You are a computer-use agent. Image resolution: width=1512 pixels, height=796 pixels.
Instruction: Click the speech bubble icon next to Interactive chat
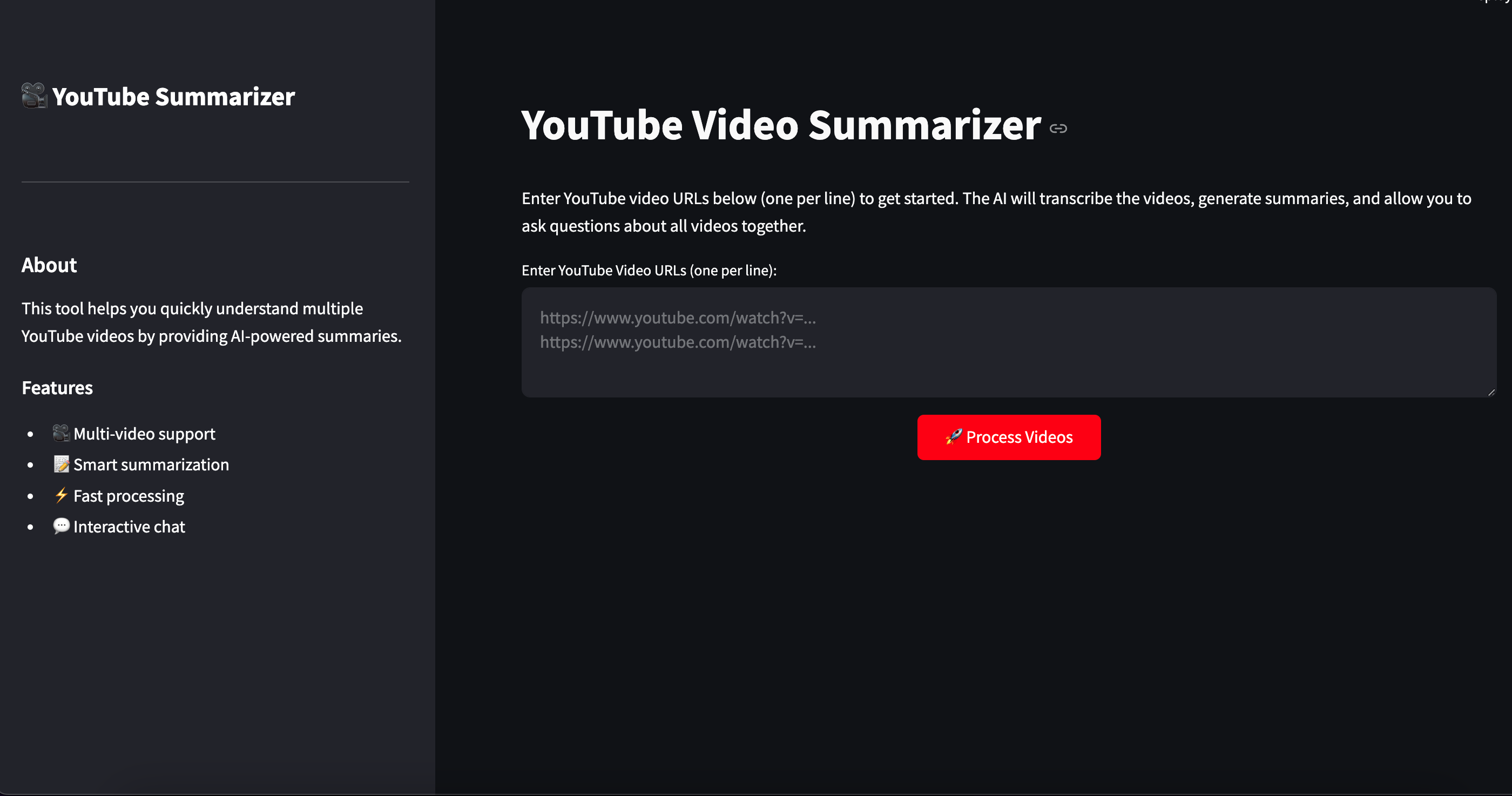click(61, 526)
